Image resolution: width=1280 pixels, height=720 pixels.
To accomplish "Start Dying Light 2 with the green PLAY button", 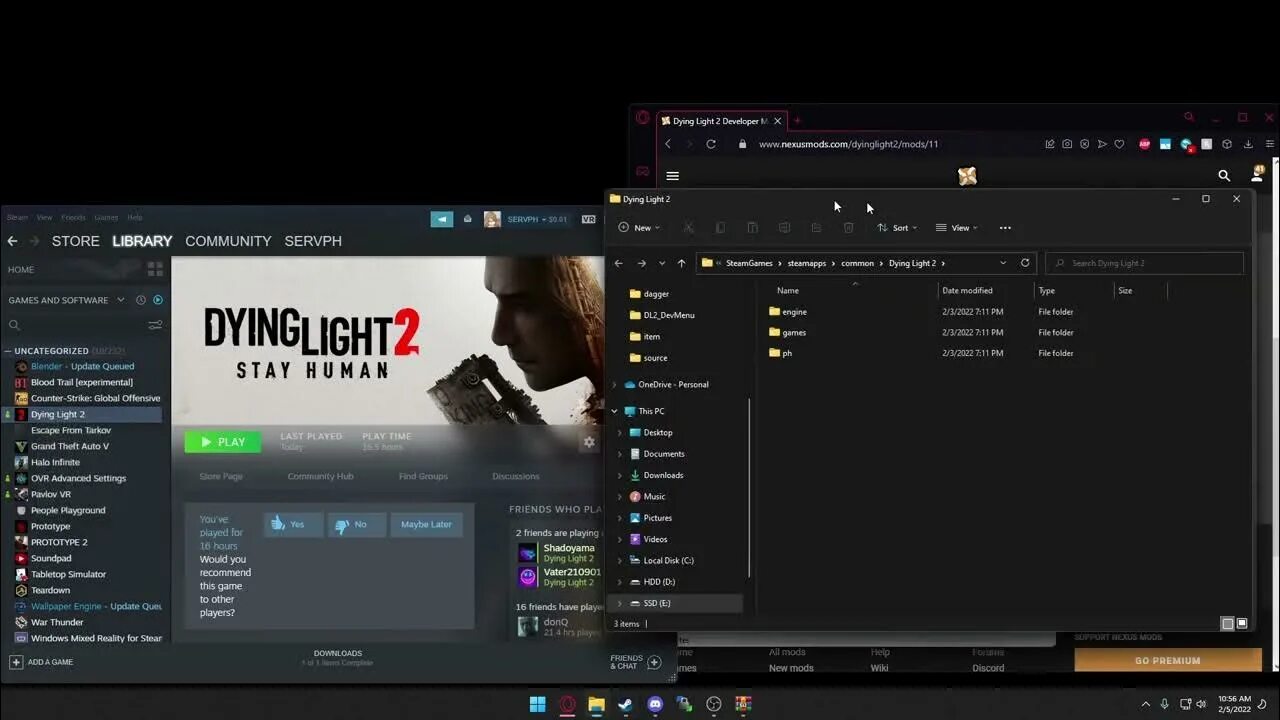I will point(222,441).
